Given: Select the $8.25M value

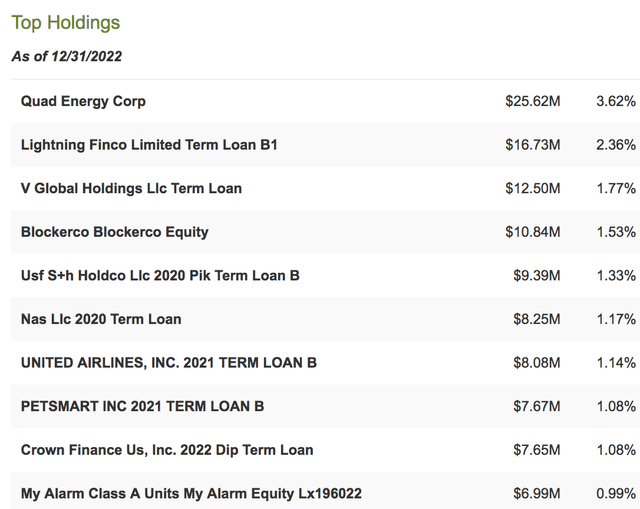Looking at the screenshot, I should (537, 319).
